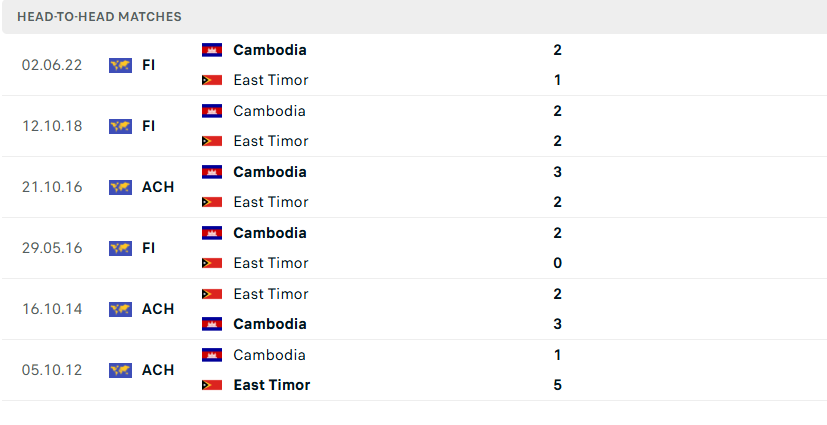Open East Timor team in 29.05.16 match
Screen dimensions: 827x425
(271, 263)
